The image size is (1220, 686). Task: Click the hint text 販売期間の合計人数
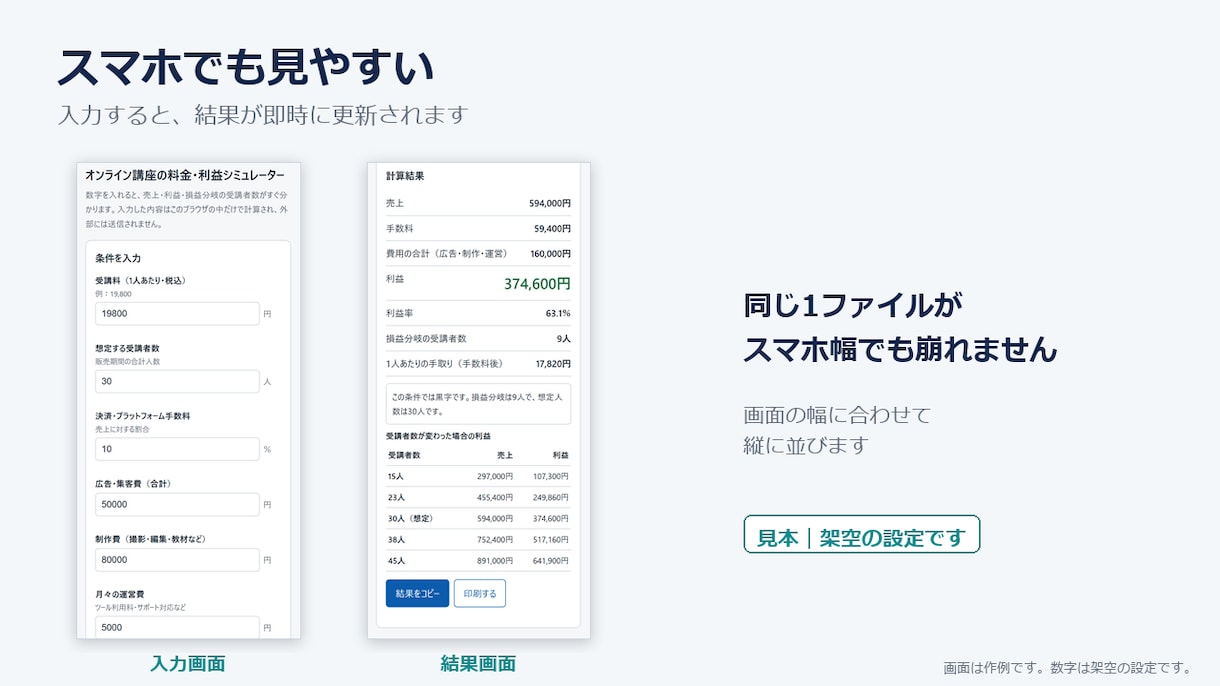[x=127, y=361]
